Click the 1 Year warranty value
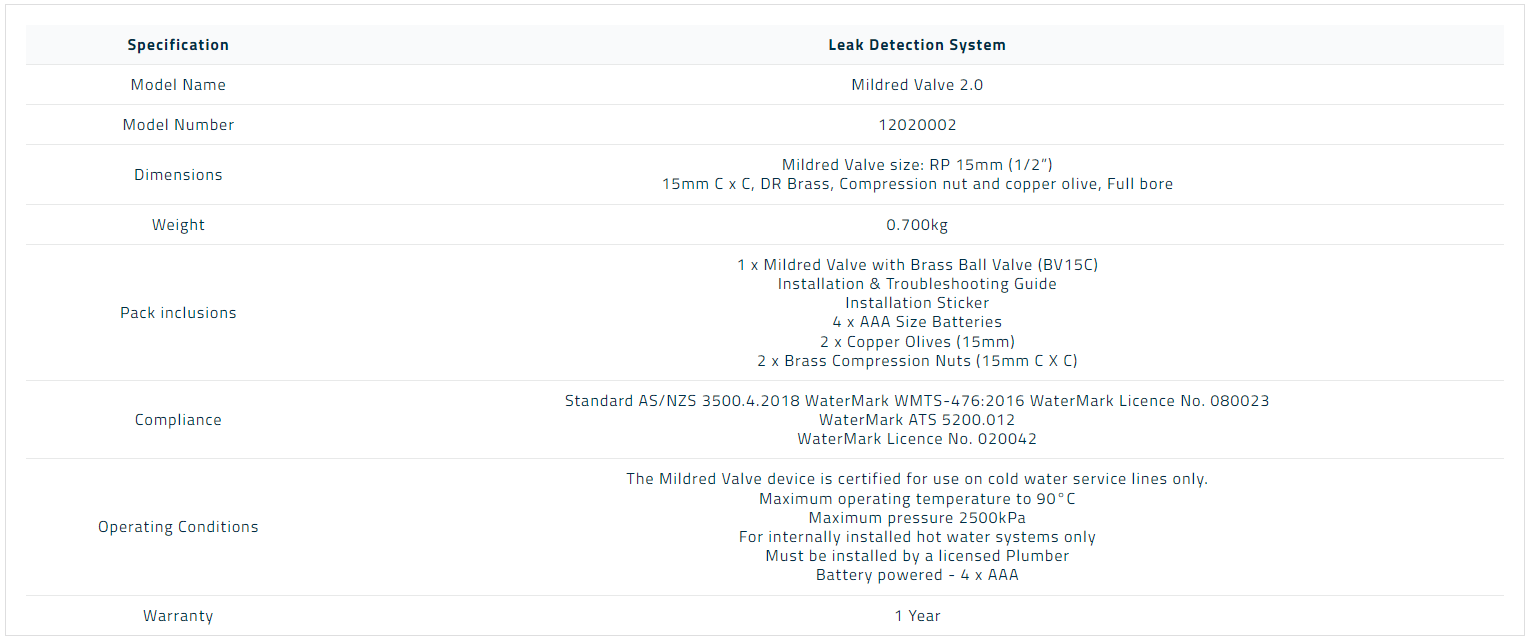 917,616
